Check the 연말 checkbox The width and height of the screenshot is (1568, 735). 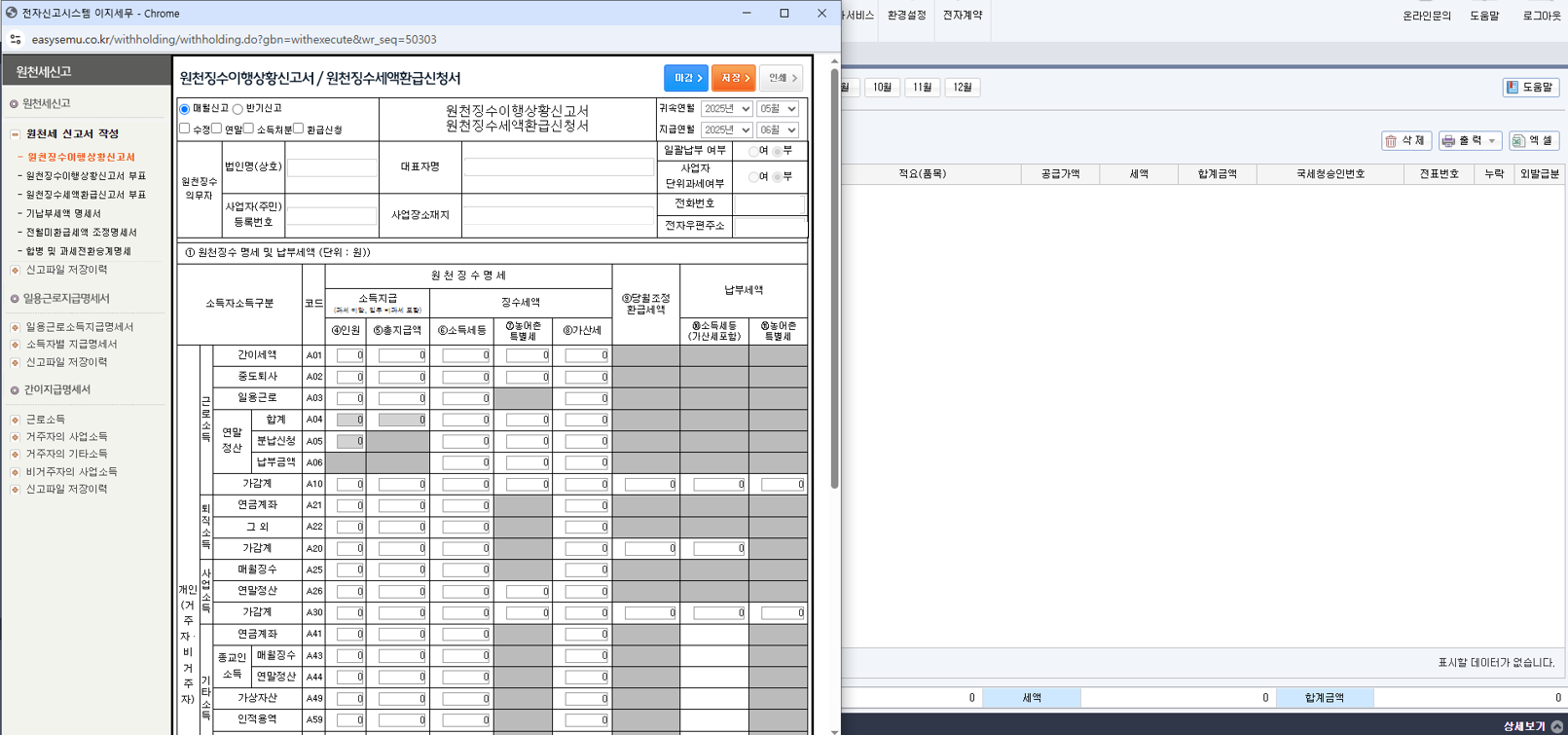[x=217, y=129]
